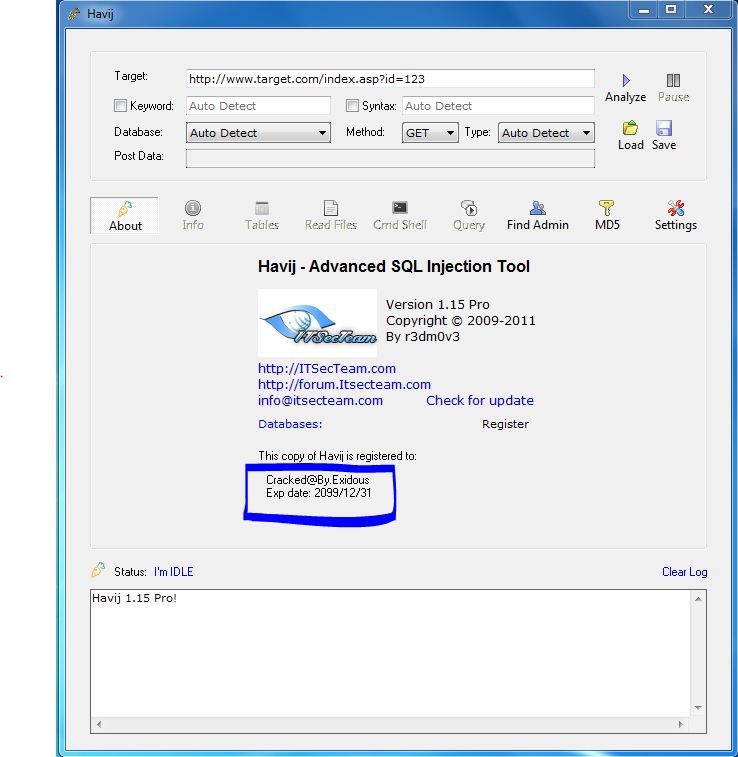The height and width of the screenshot is (757, 738).
Task: Click the Havij title bar carrot icon
Action: coord(74,14)
